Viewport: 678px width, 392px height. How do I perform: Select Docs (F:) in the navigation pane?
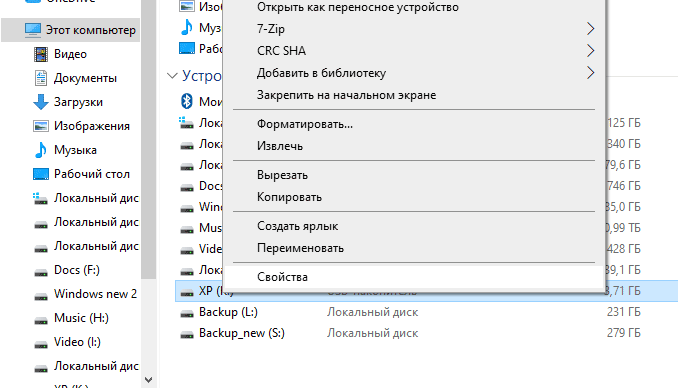click(77, 270)
